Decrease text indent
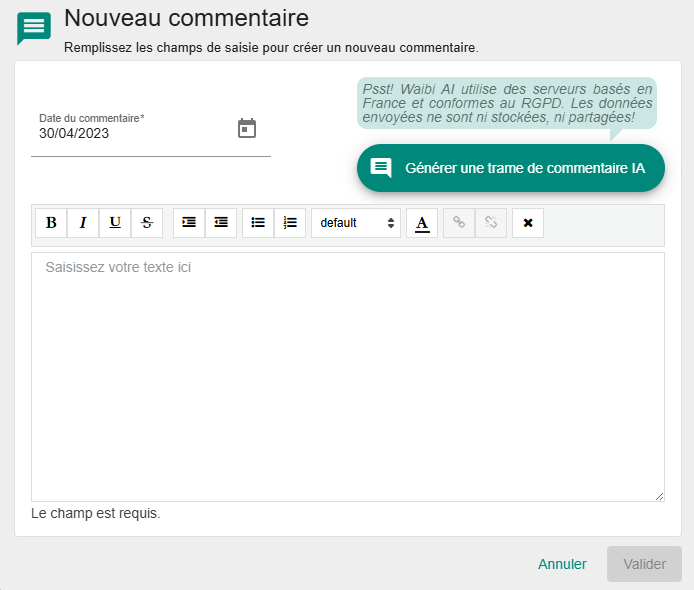Viewport: 694px width, 590px height. (221, 223)
